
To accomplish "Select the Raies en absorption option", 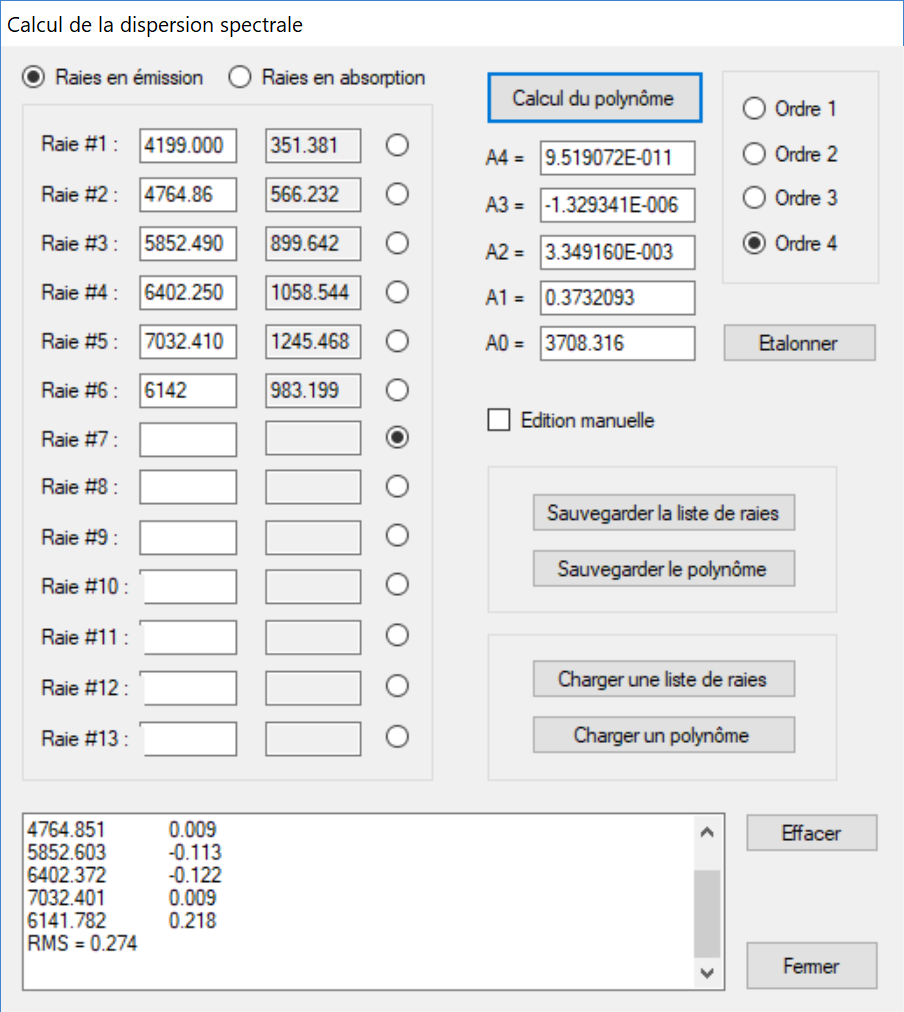I will [x=240, y=78].
